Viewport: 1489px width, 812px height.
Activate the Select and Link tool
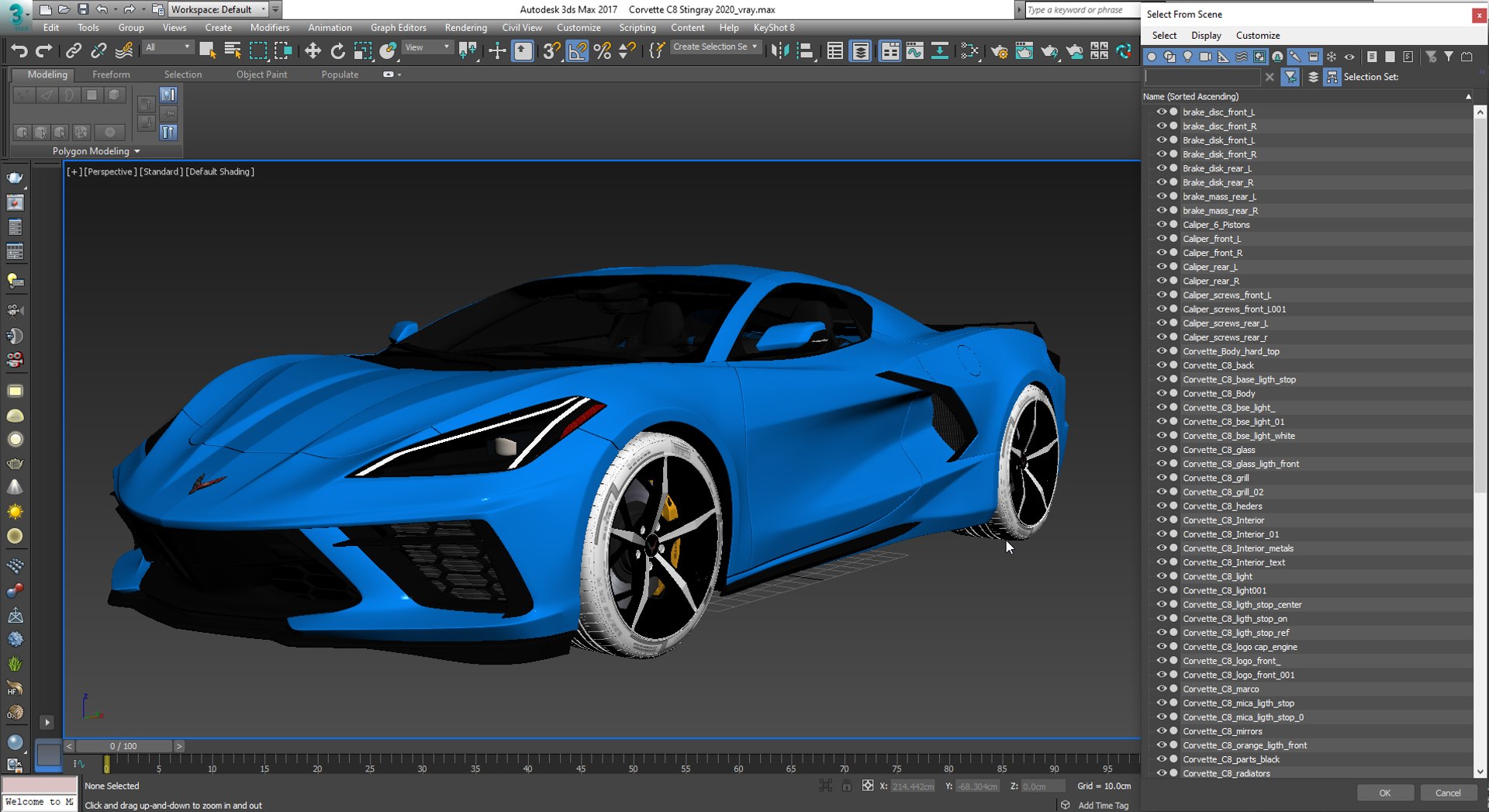click(74, 51)
